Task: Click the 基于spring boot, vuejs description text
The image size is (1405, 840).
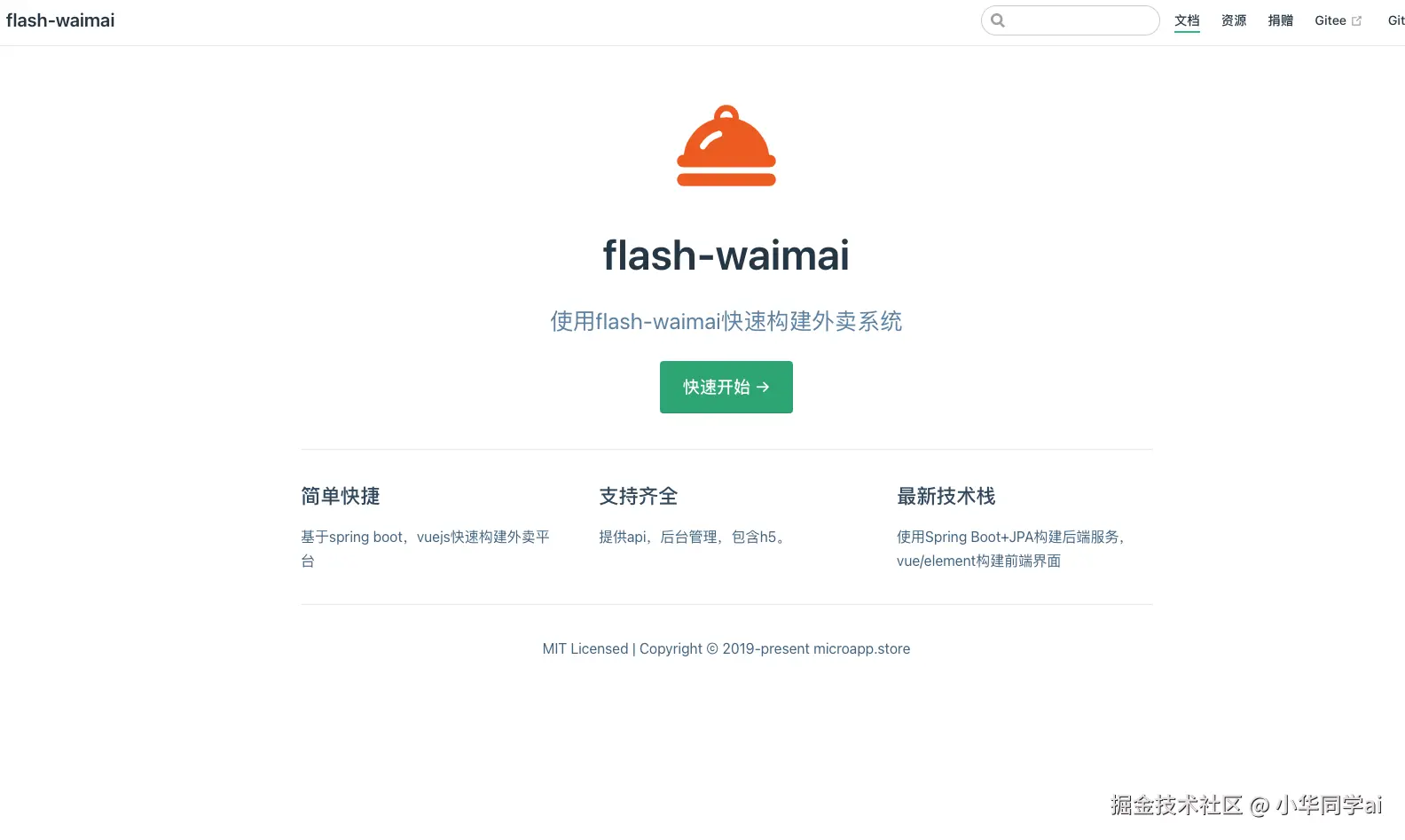Action: click(x=426, y=548)
